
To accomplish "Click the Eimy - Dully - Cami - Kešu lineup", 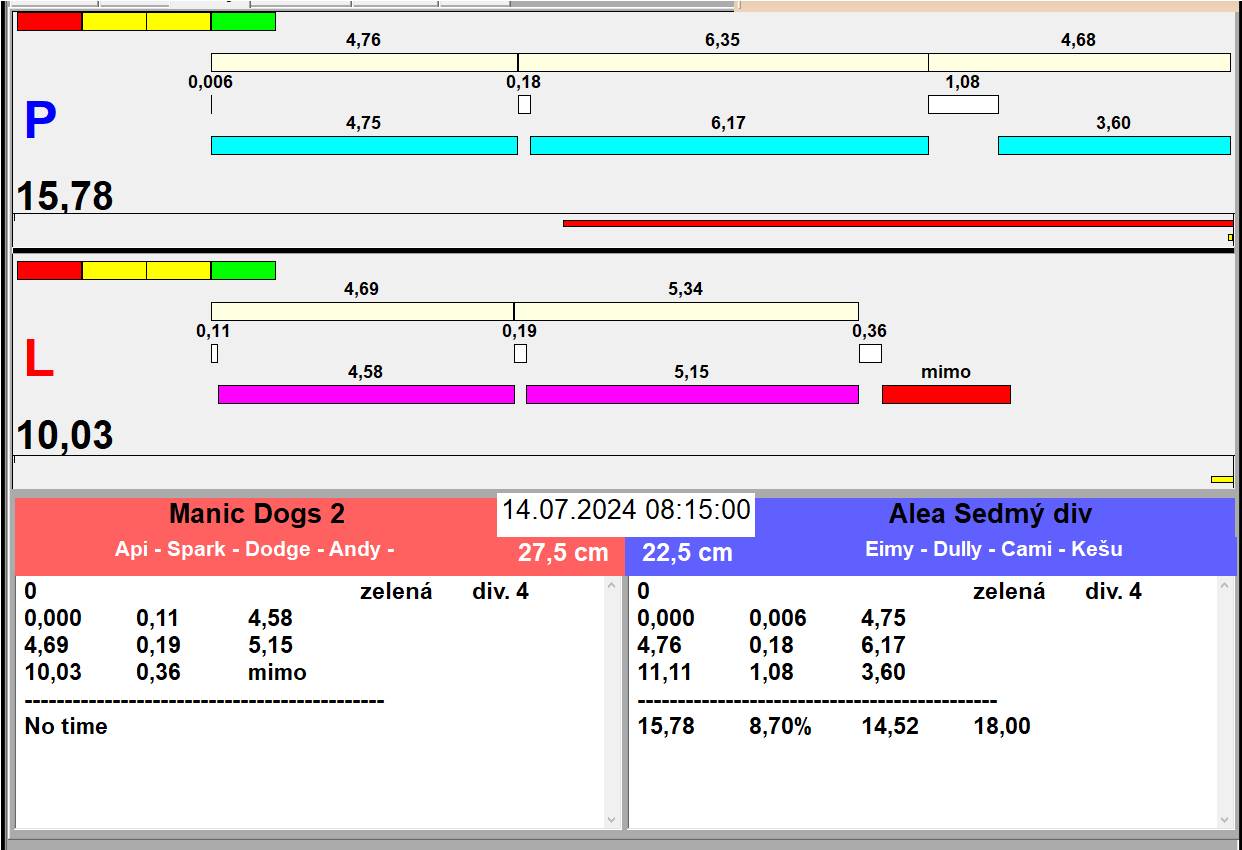I will click(994, 549).
